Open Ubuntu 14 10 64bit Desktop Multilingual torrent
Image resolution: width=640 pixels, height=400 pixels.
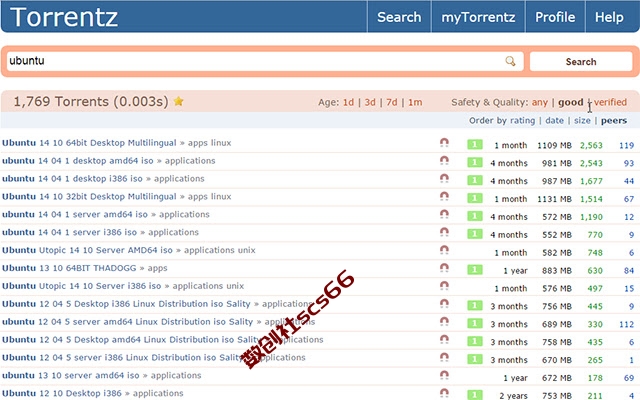pos(89,143)
